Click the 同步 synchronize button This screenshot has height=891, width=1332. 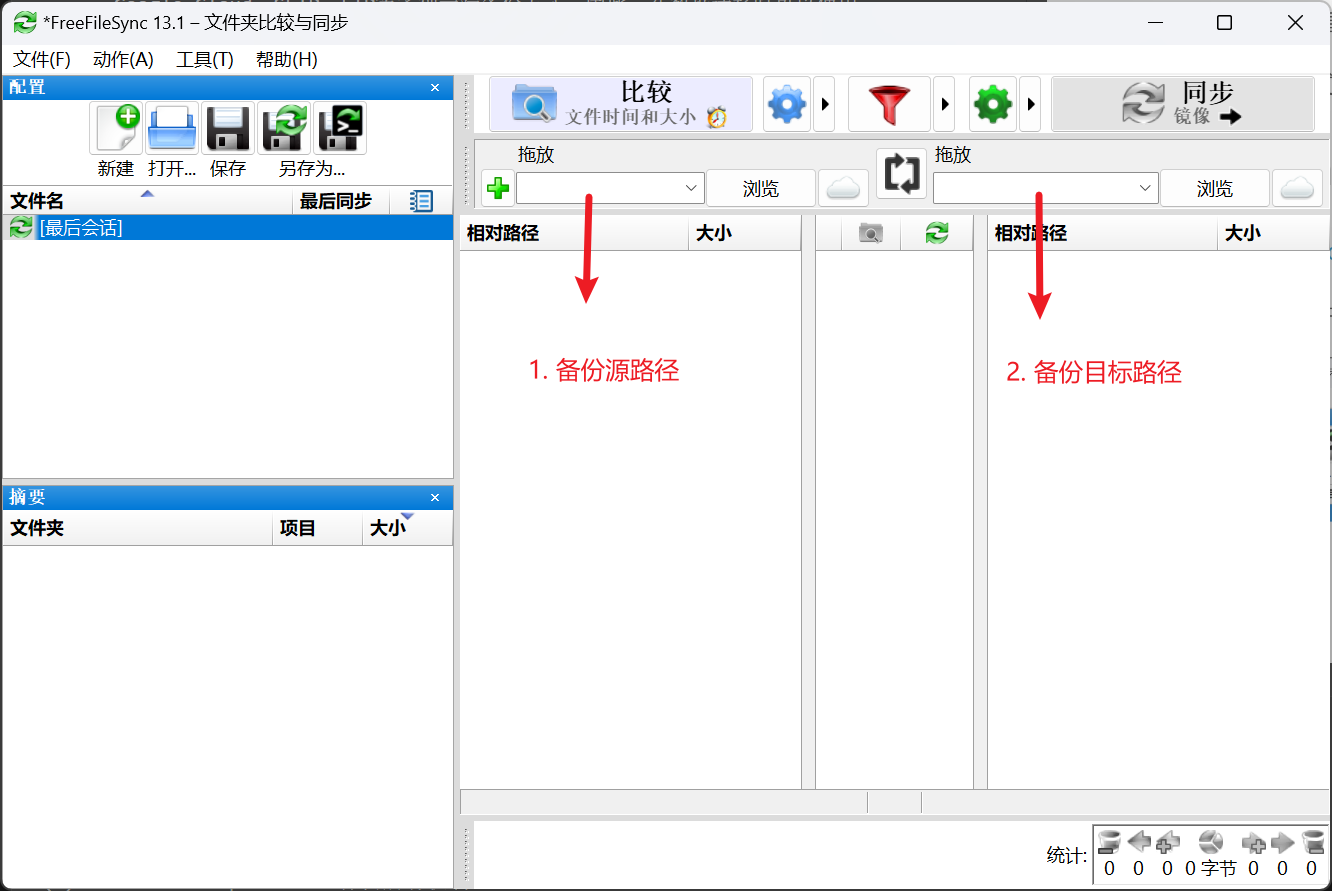(1183, 104)
